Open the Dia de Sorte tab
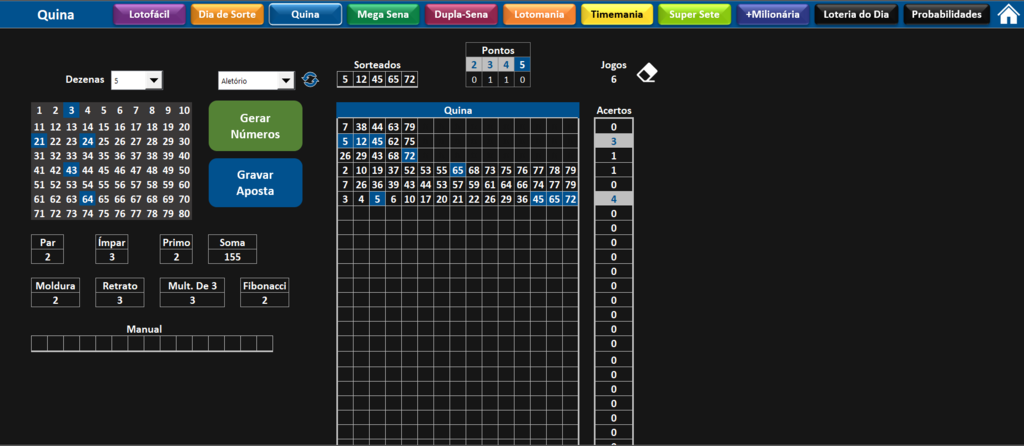Screen dimensions: 1024x446 tap(227, 14)
